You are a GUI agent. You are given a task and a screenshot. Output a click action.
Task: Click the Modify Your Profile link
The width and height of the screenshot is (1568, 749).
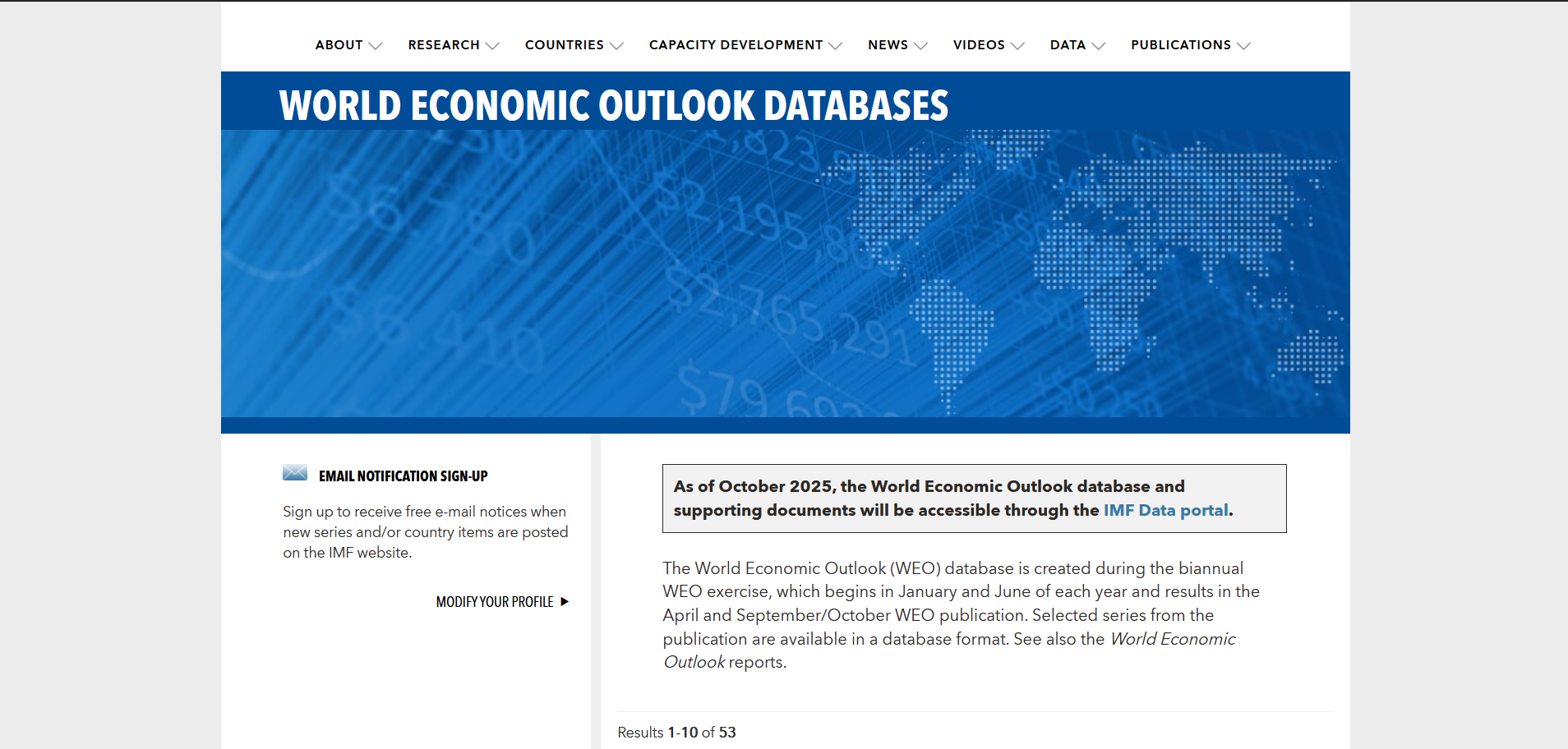pos(495,602)
